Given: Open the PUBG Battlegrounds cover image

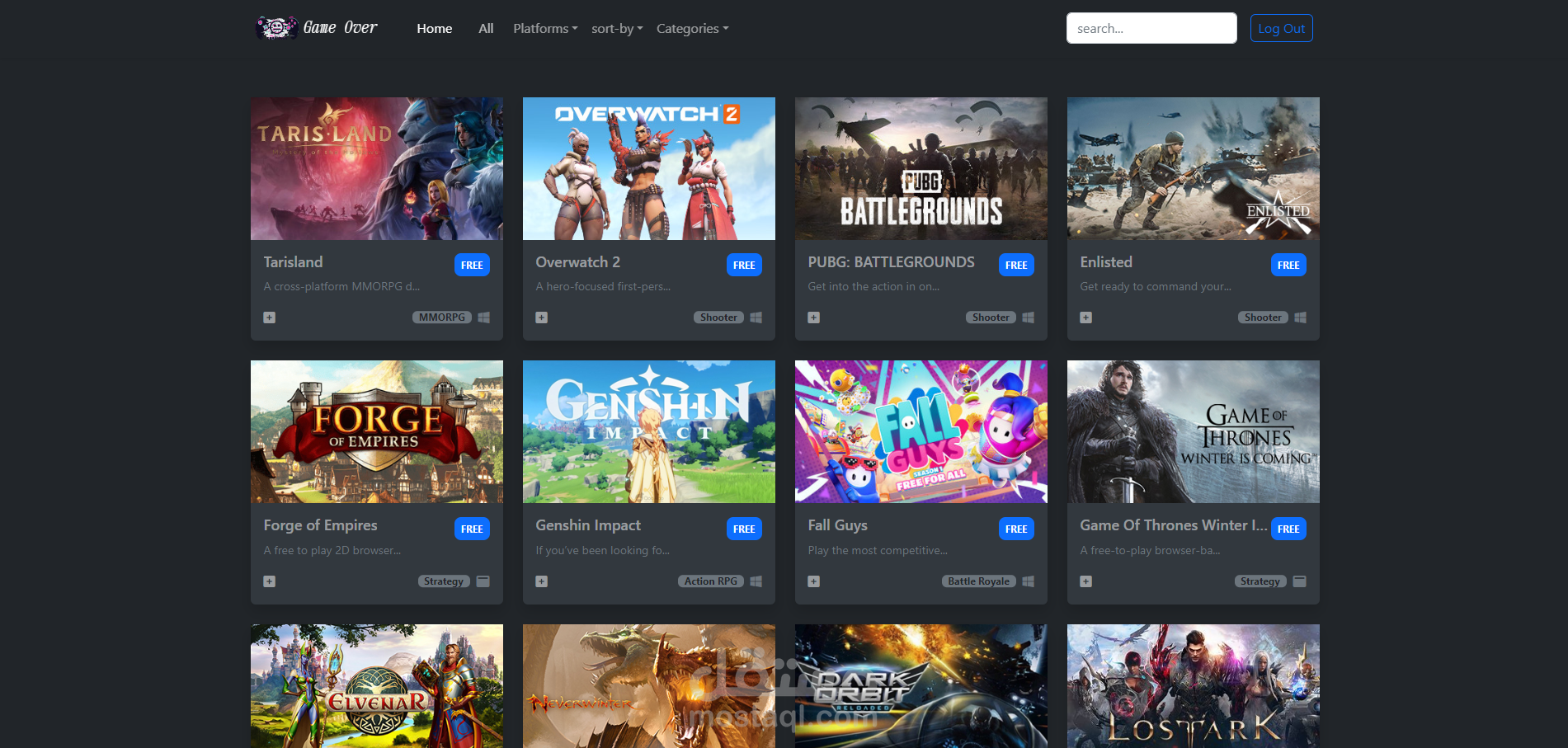Looking at the screenshot, I should click(x=921, y=168).
